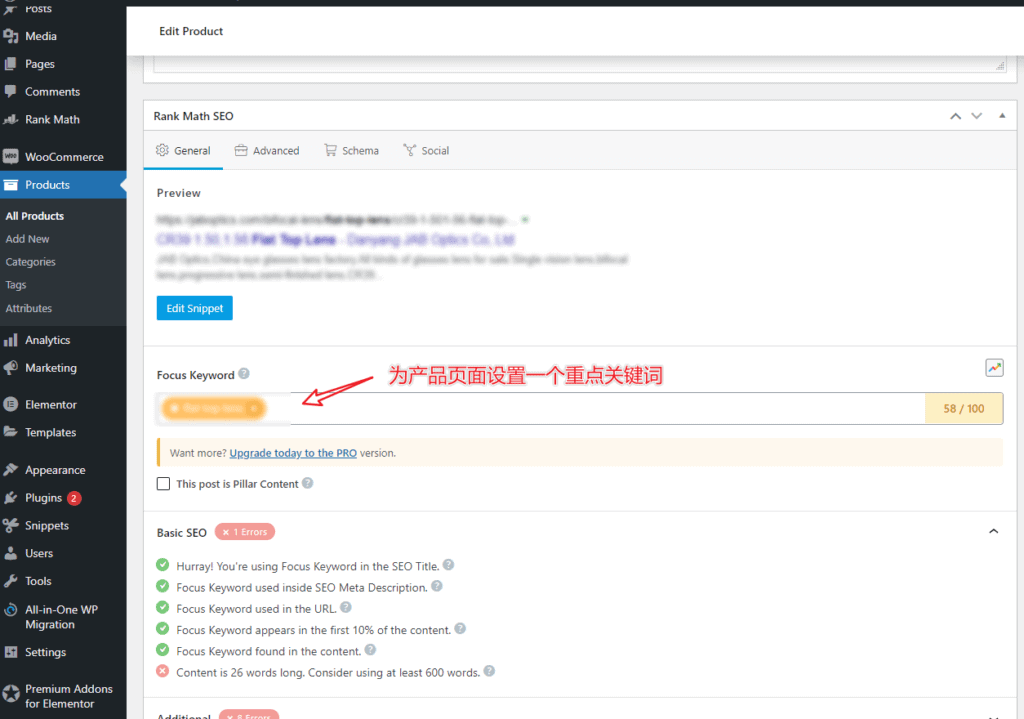Open Tags submenu item
This screenshot has height=719, width=1024.
point(16,285)
